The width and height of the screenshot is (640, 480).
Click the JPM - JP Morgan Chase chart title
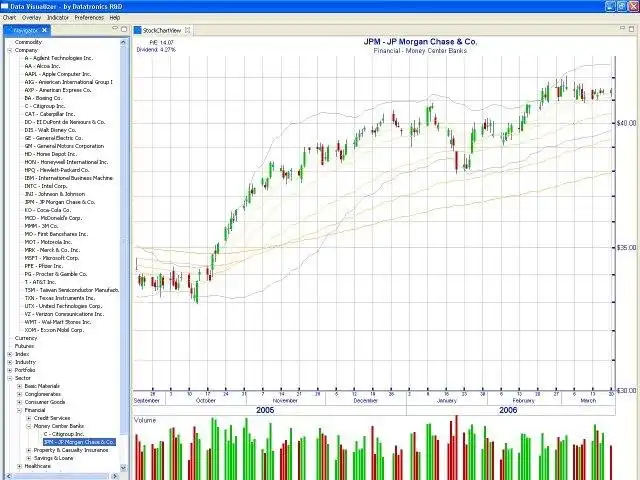click(x=420, y=42)
